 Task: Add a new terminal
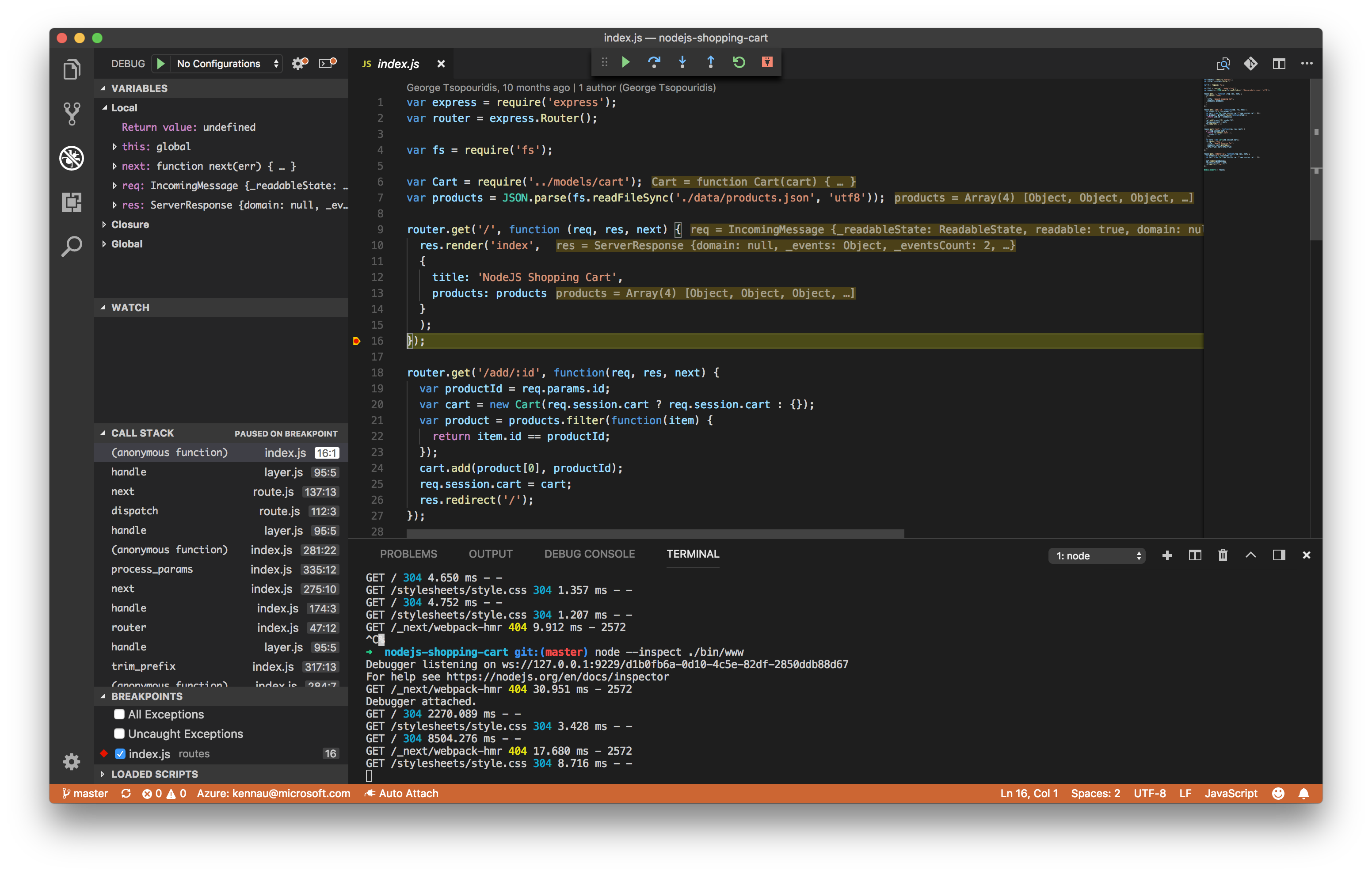1167,555
